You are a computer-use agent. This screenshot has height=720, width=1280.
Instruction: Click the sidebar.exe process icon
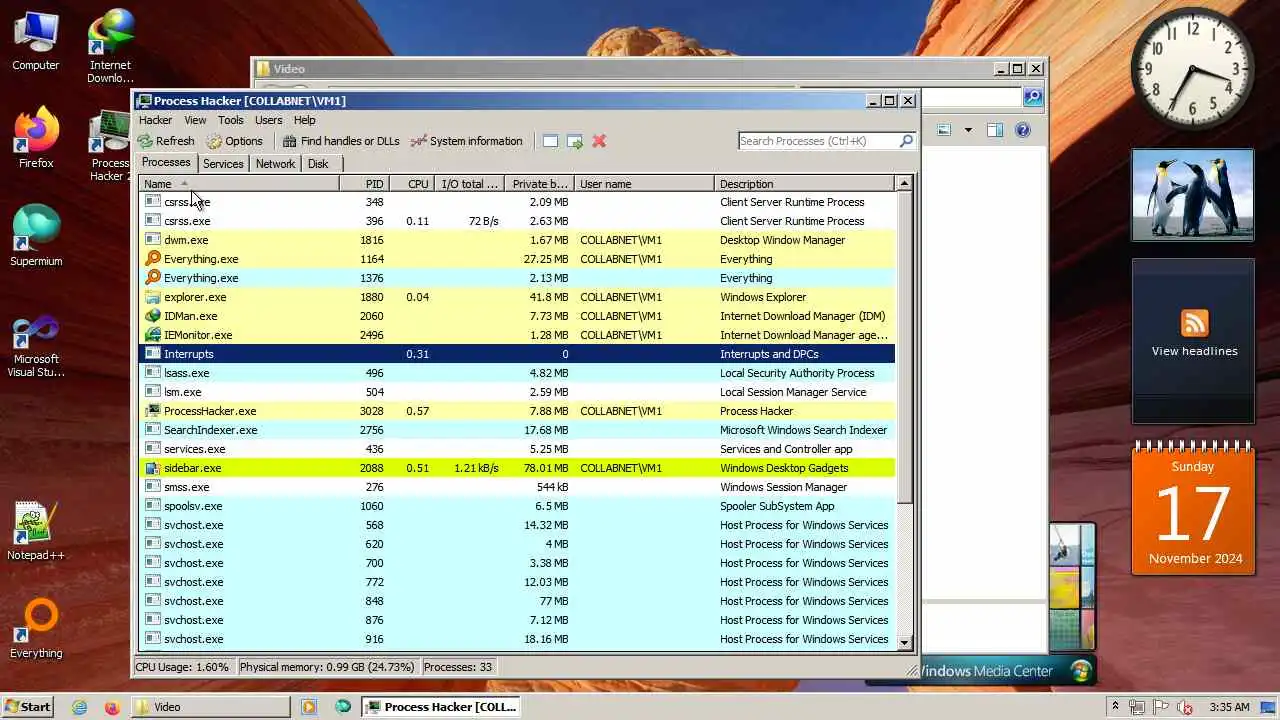(153, 468)
